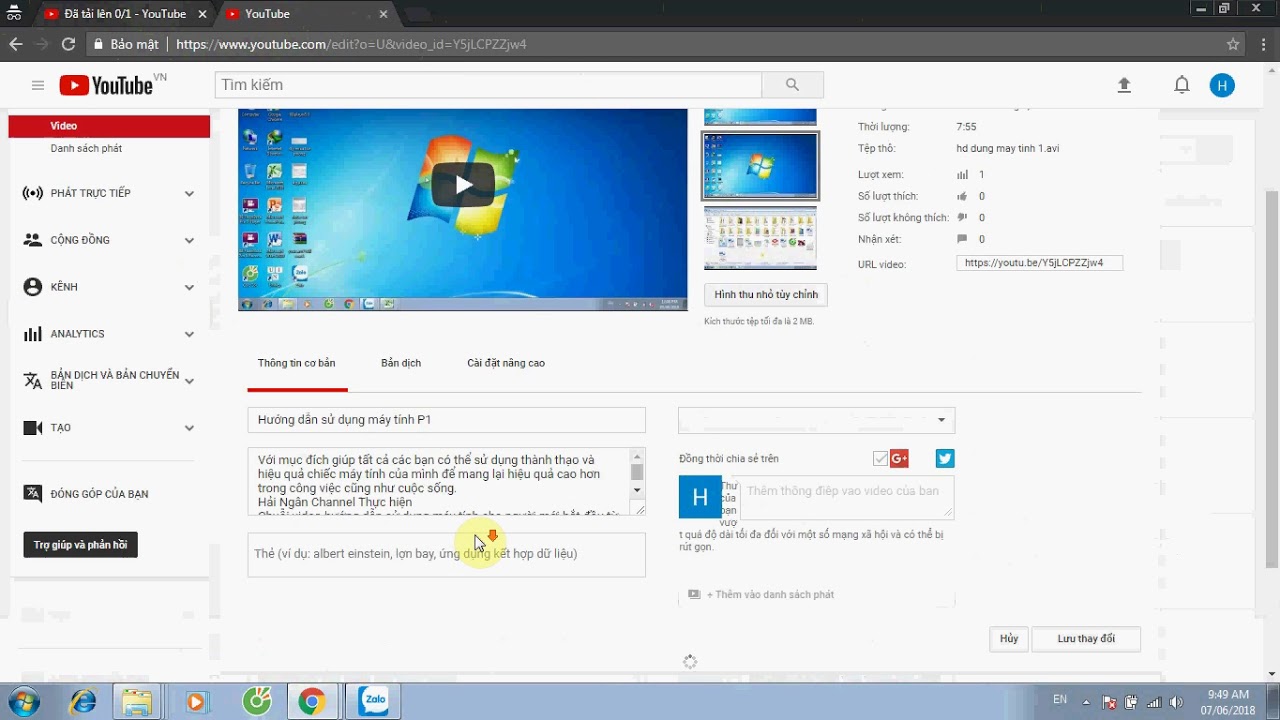Expand the Cộng đồng section

(189, 240)
